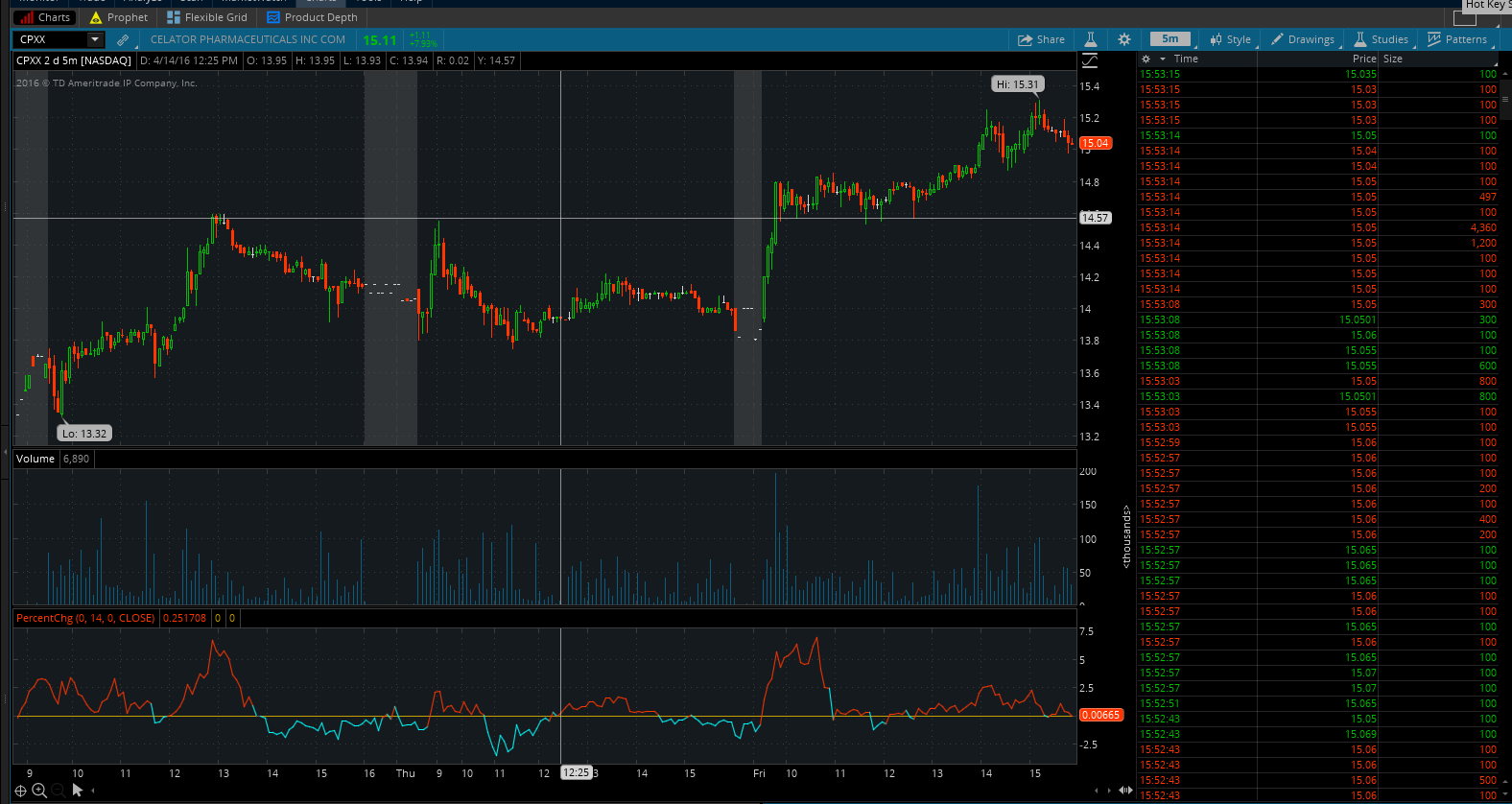Click the 'Y: 14.57' value in header
1512x804 pixels.
coord(496,60)
